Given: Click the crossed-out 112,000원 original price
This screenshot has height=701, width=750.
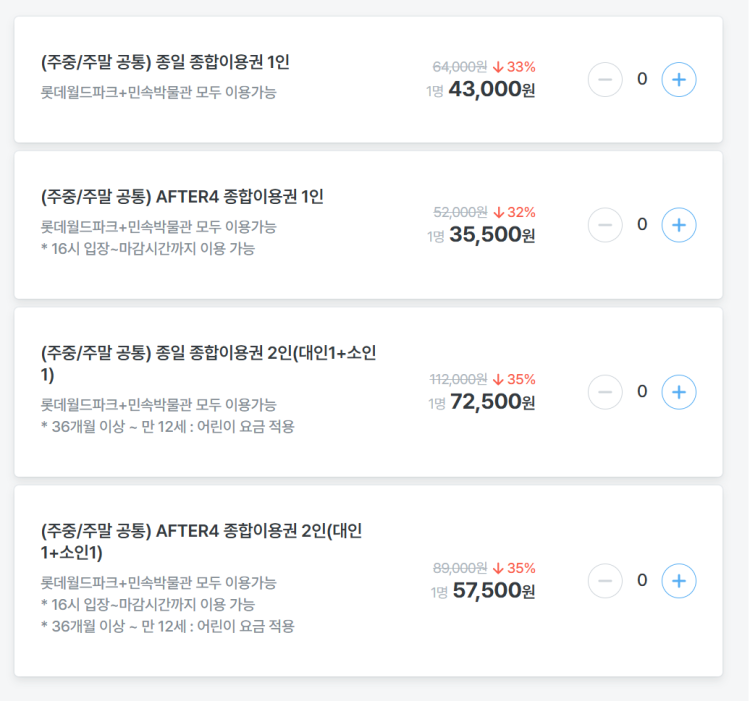Looking at the screenshot, I should 458,379.
